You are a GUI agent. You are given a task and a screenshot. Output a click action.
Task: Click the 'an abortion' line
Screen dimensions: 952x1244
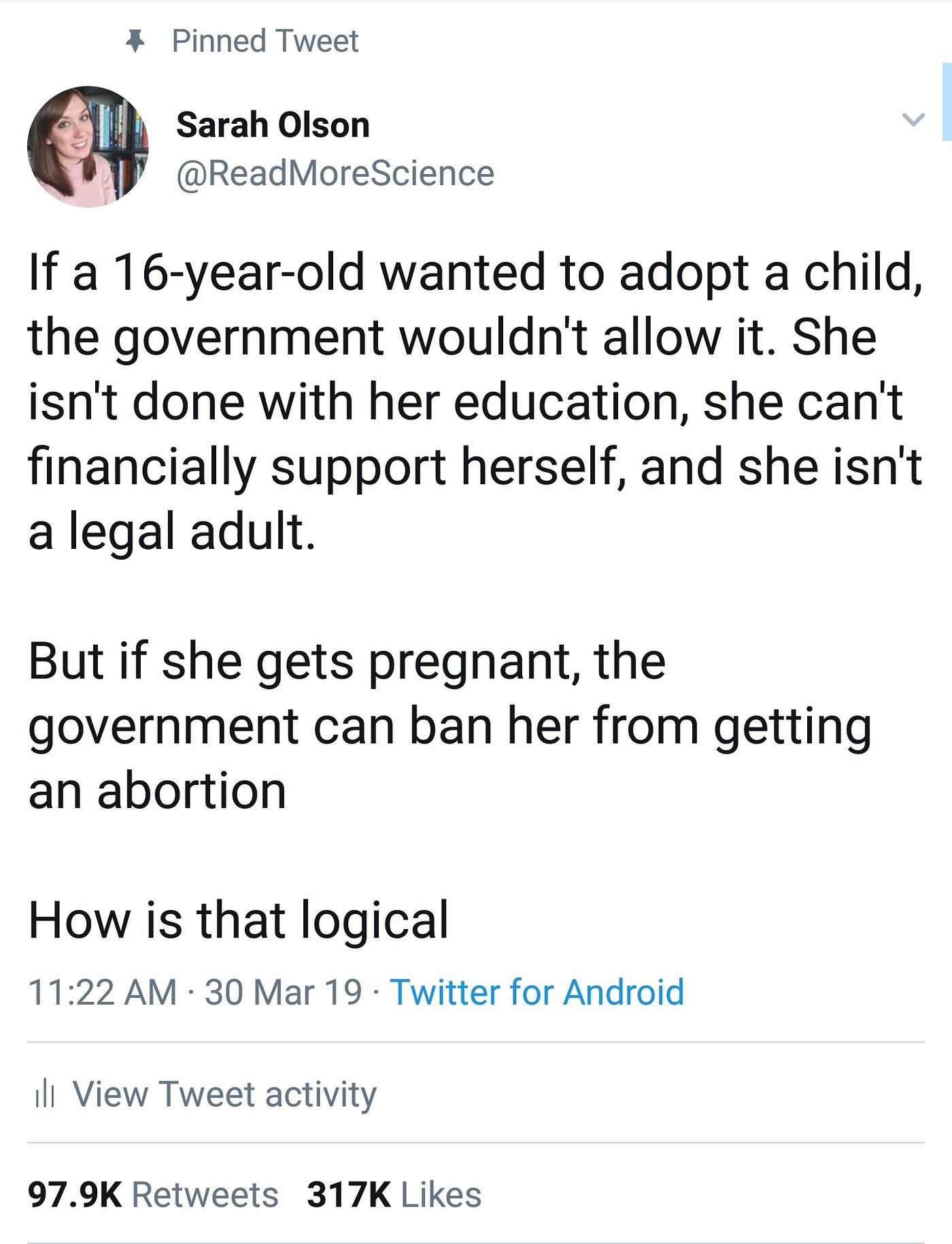[157, 792]
